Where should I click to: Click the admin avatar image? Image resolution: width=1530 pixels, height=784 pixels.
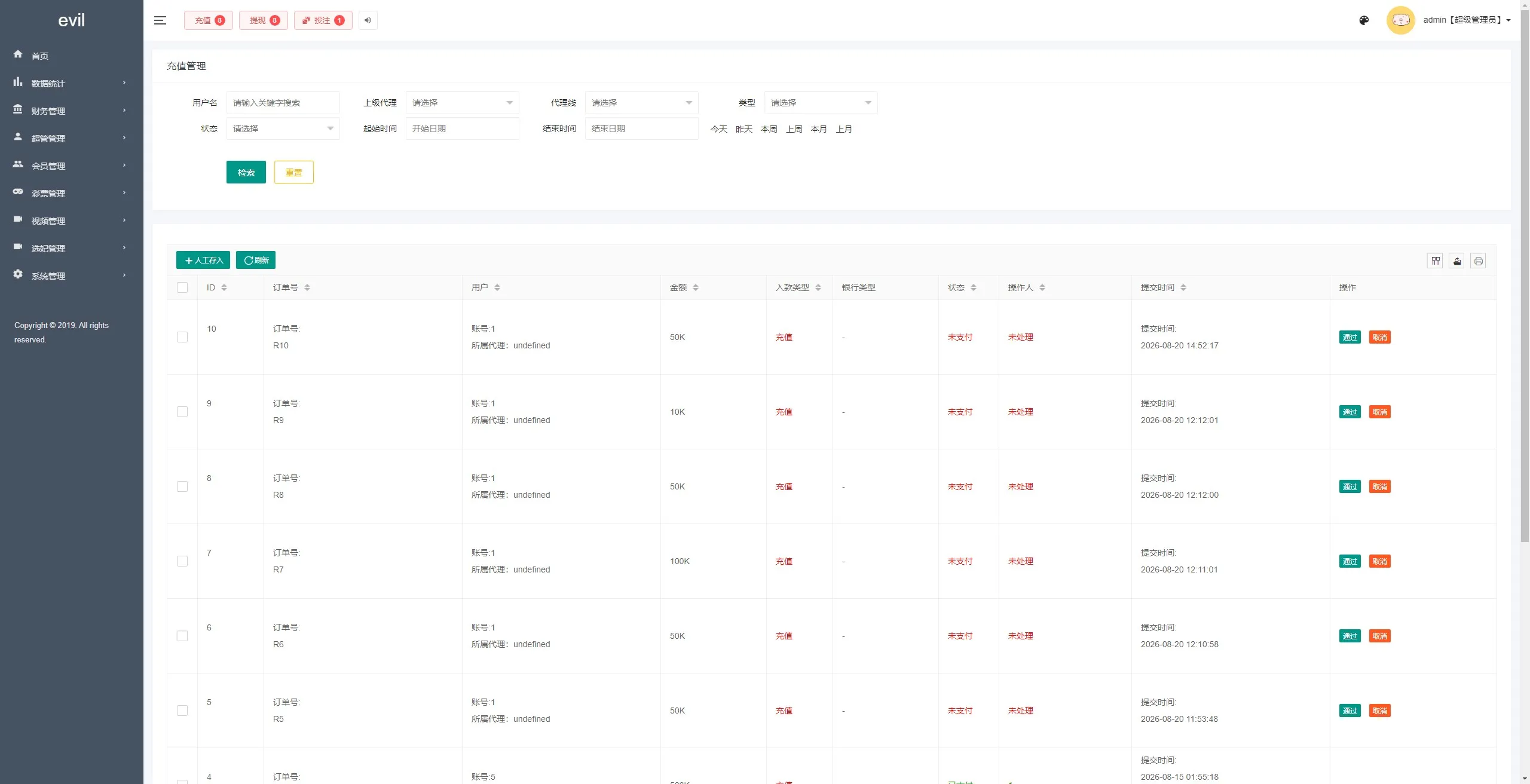coord(1400,20)
